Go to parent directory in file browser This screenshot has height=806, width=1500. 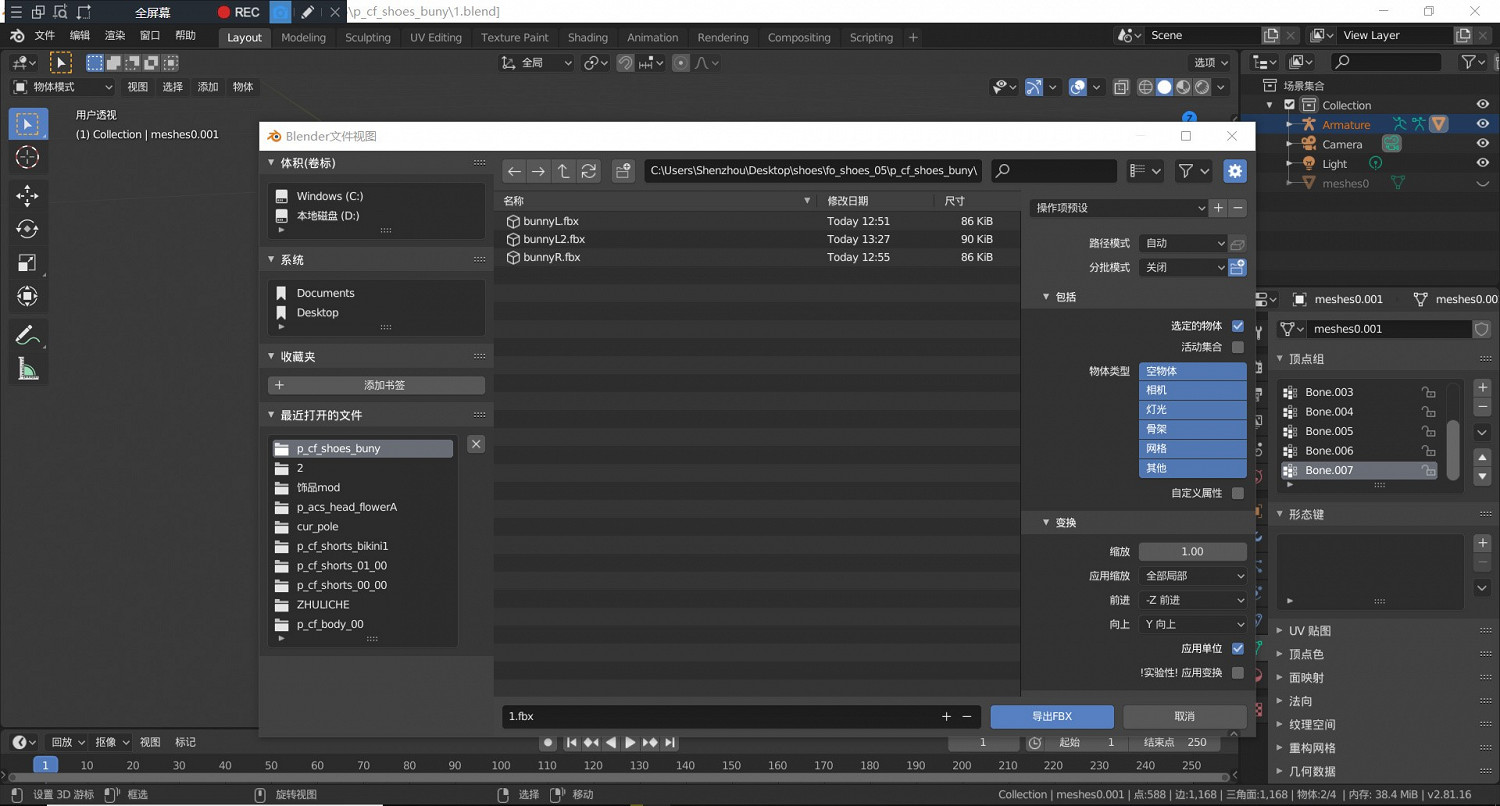pos(564,171)
